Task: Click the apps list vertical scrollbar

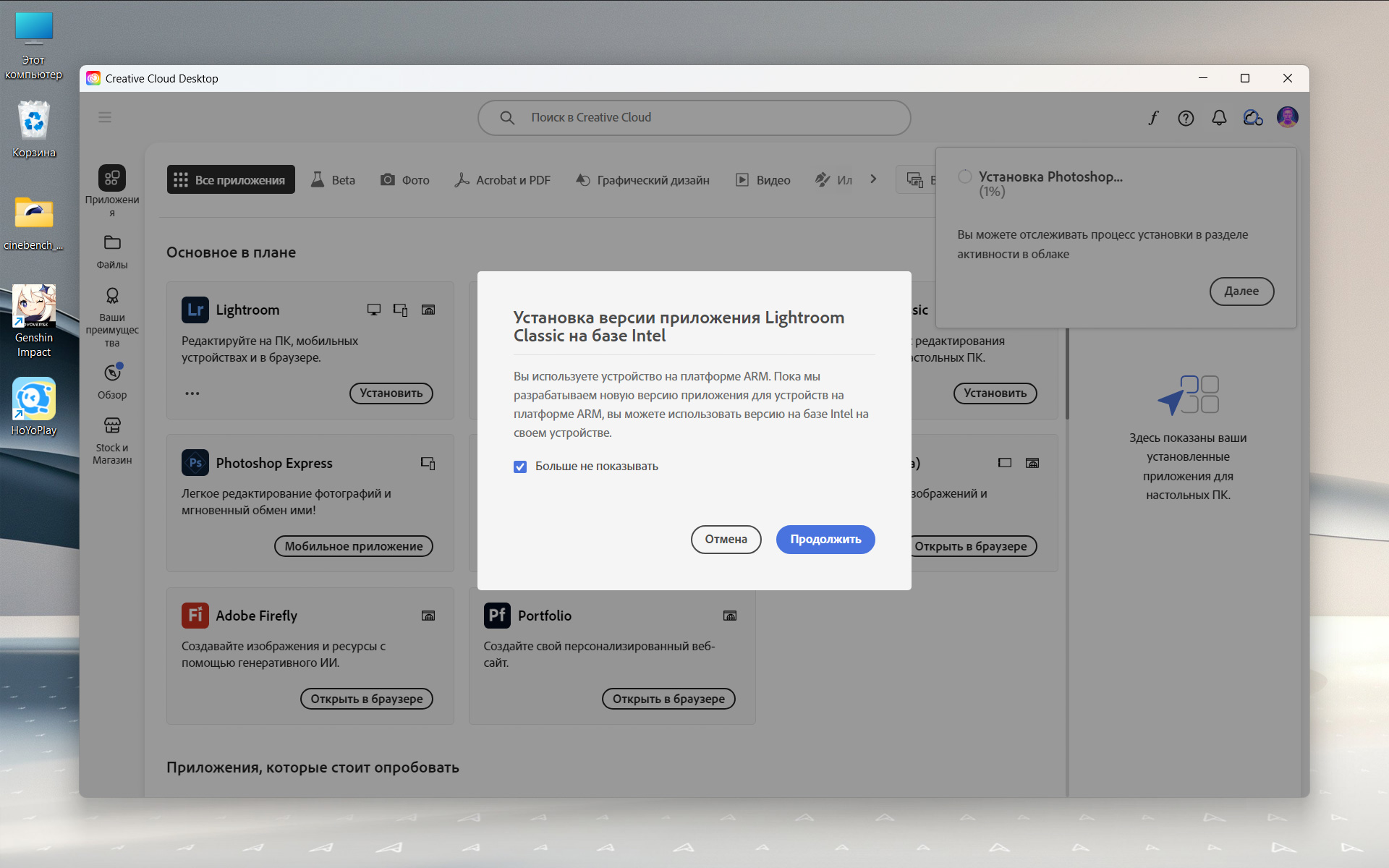Action: click(x=1067, y=373)
